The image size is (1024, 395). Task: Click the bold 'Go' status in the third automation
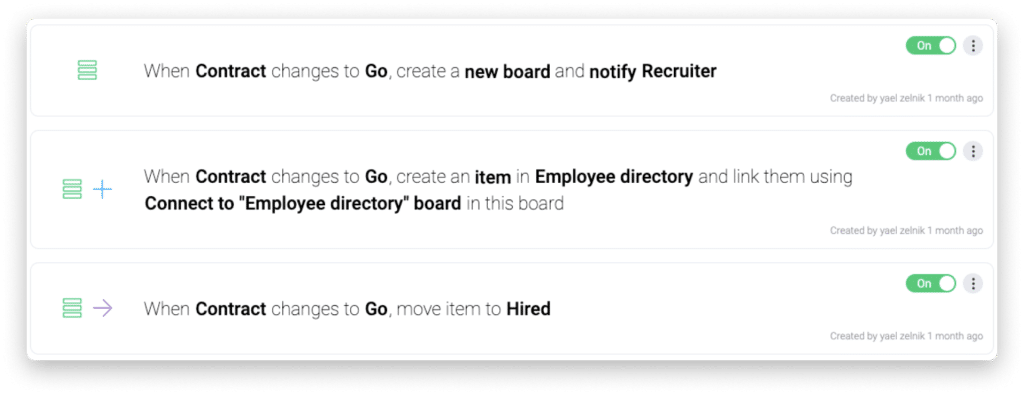click(x=376, y=308)
